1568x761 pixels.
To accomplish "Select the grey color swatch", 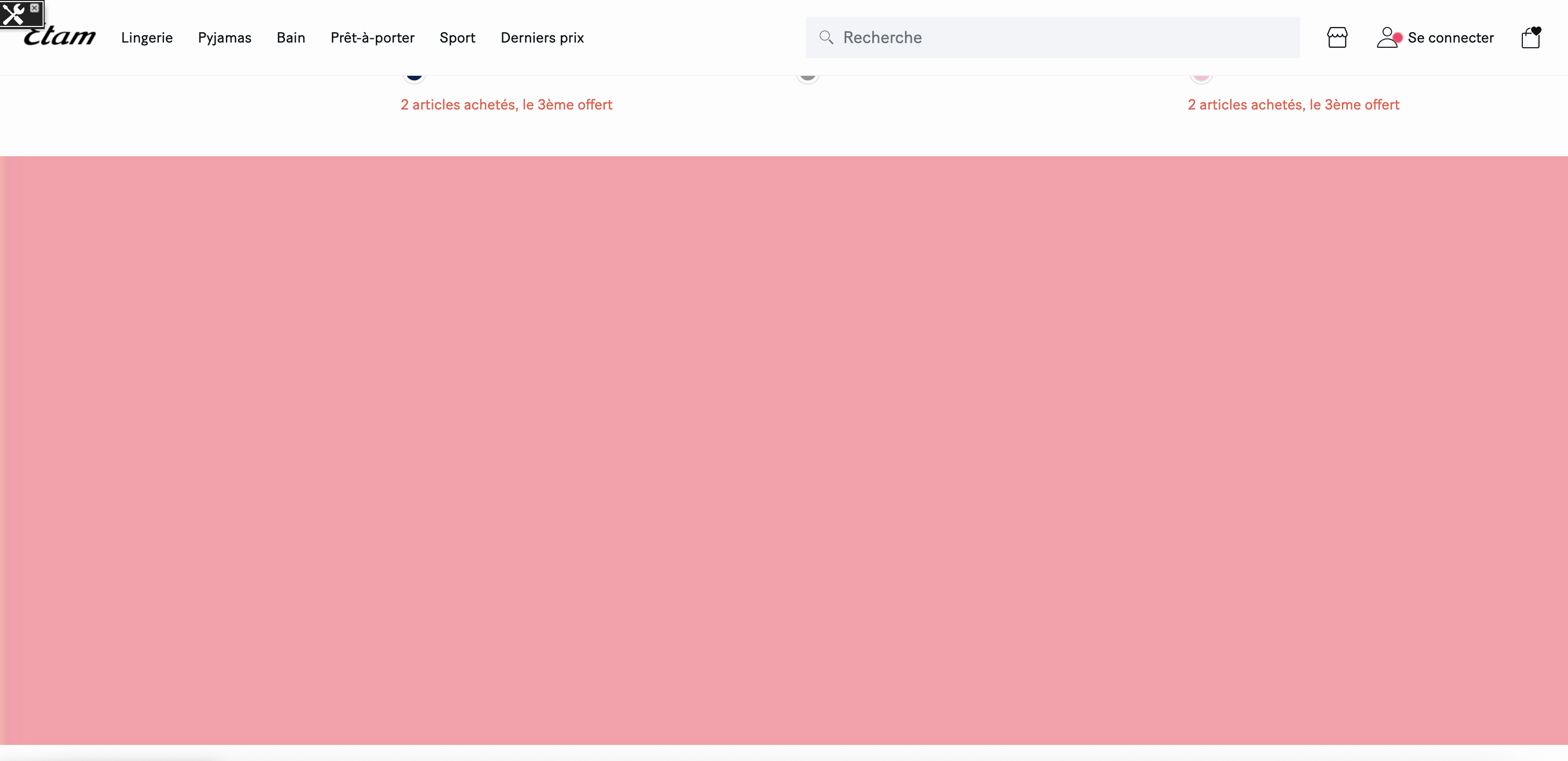I will point(808,77).
